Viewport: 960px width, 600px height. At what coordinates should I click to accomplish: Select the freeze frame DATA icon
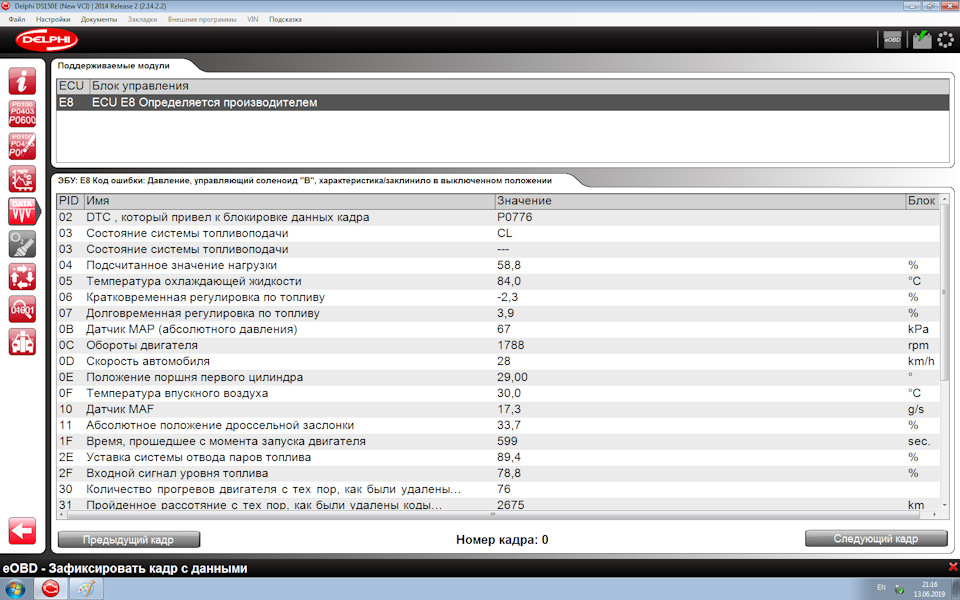coord(23,211)
